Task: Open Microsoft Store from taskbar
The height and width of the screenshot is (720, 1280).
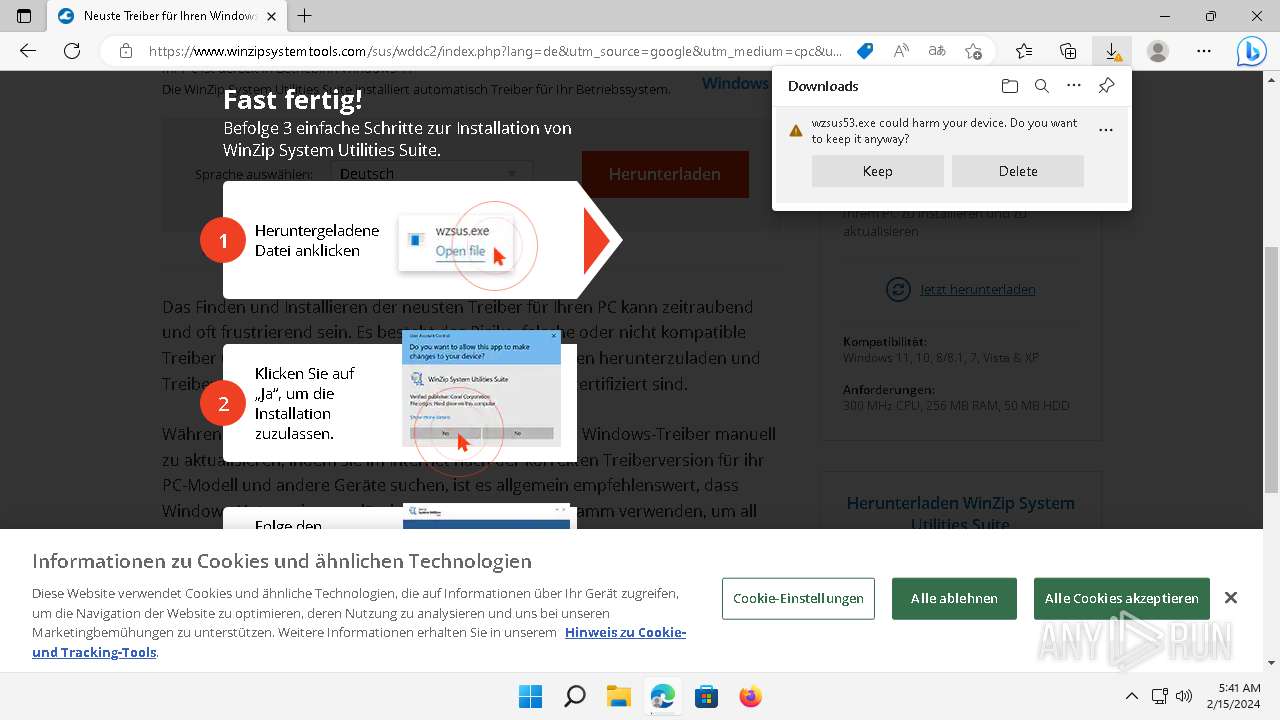Action: pos(706,696)
